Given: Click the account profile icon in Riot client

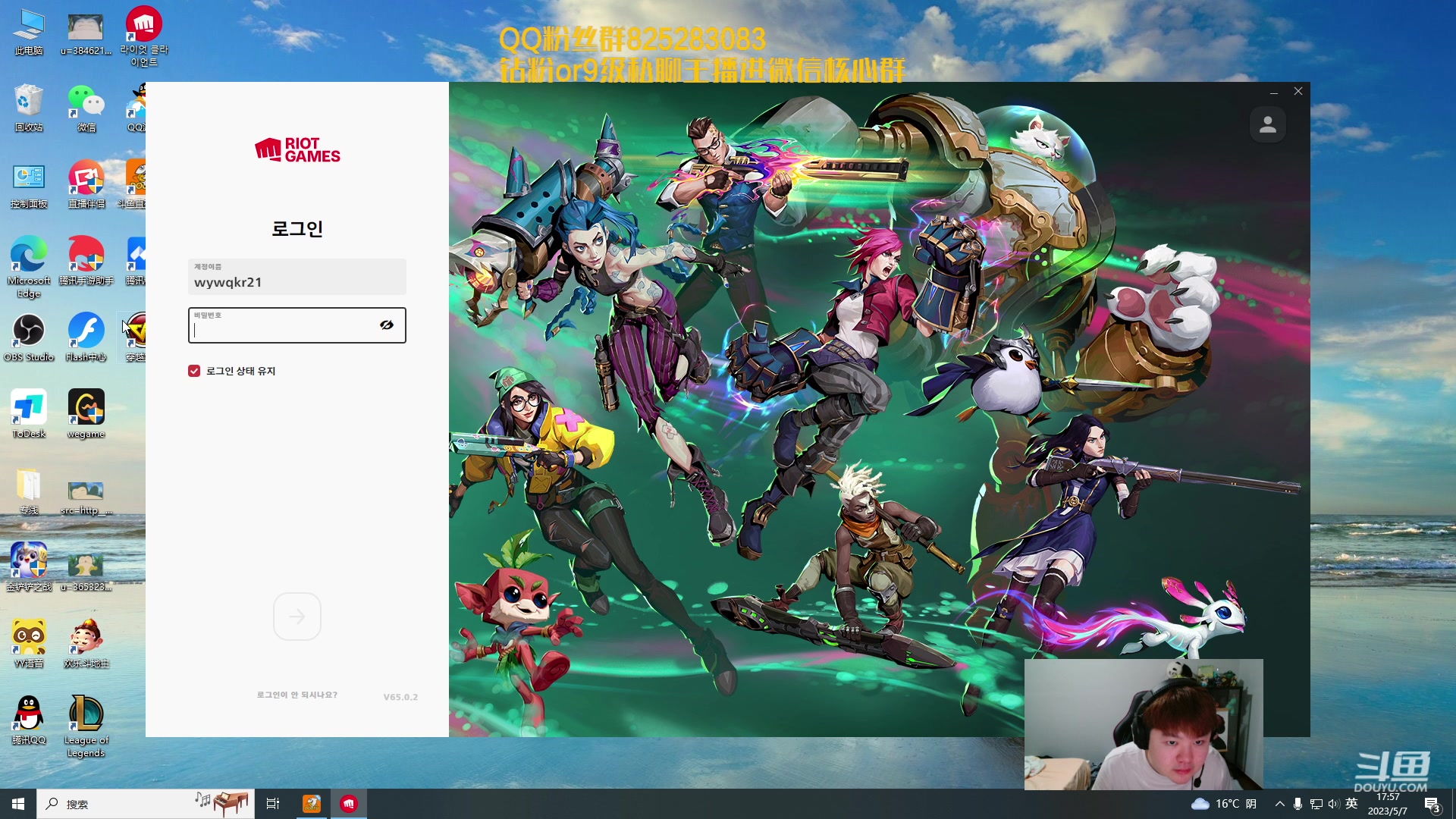Looking at the screenshot, I should pyautogui.click(x=1267, y=125).
